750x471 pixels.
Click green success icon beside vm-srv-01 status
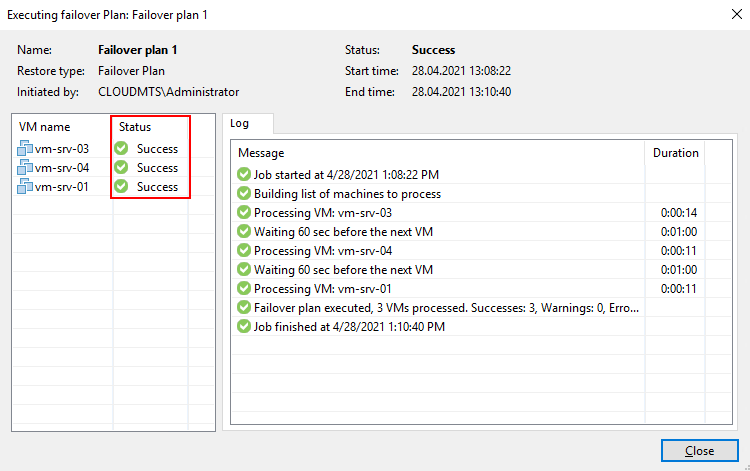click(x=121, y=187)
